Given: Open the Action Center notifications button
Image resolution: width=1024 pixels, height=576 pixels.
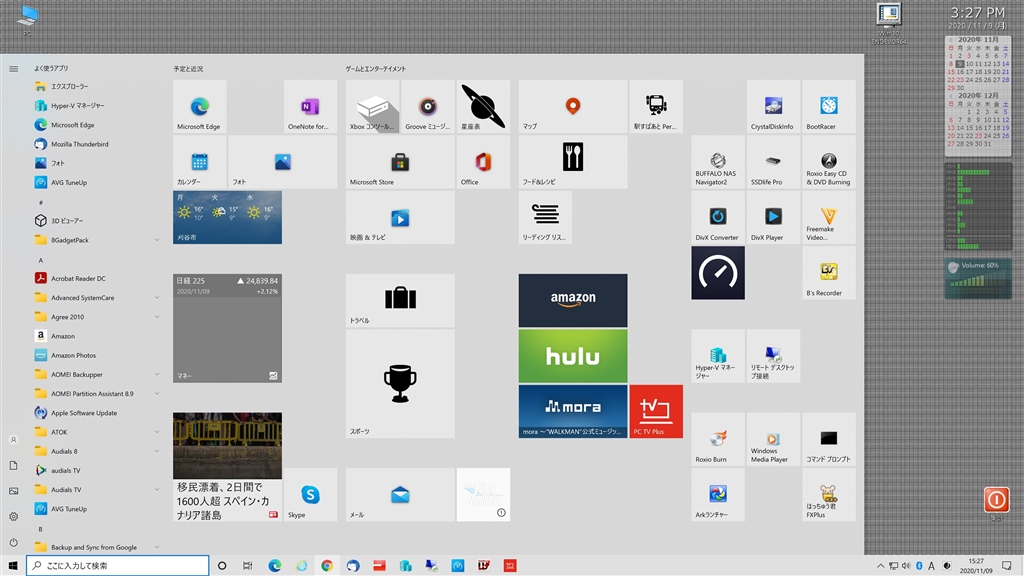Looking at the screenshot, I should point(1007,566).
